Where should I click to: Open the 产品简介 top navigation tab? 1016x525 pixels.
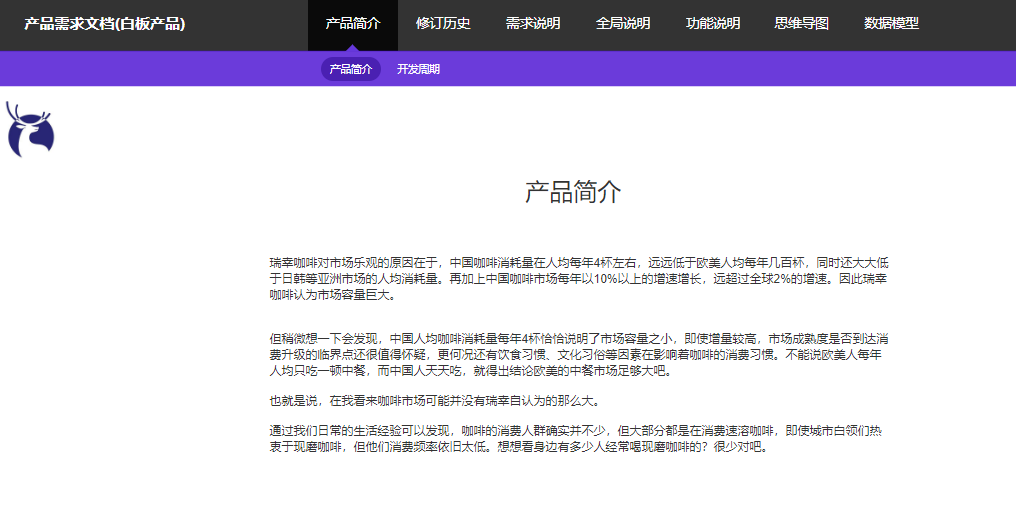click(x=353, y=24)
